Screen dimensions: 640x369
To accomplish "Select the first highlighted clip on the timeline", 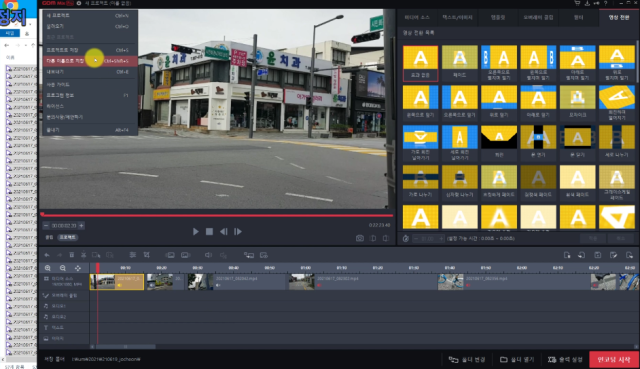I will (117, 282).
